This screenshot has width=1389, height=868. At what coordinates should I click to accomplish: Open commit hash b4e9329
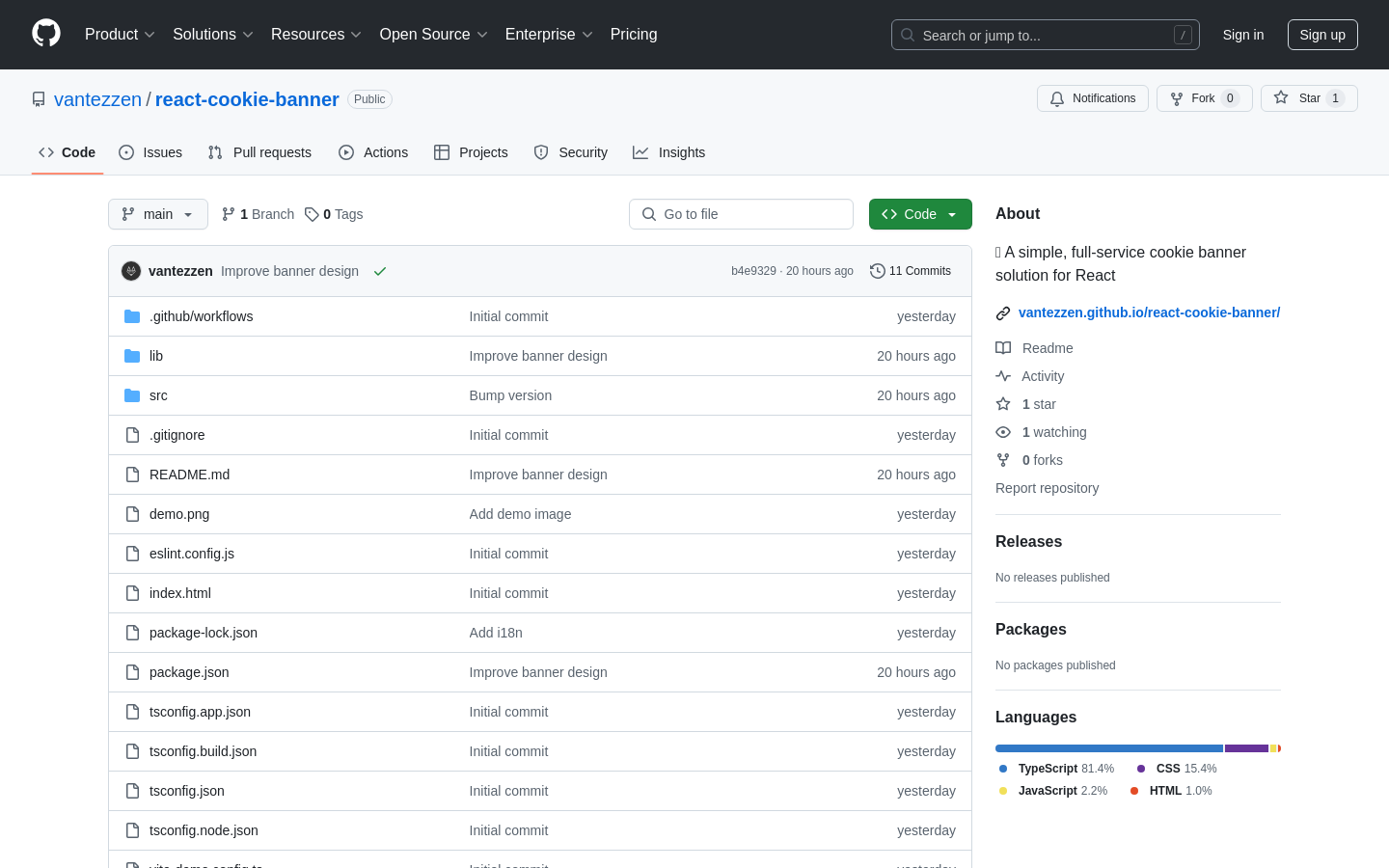[753, 271]
